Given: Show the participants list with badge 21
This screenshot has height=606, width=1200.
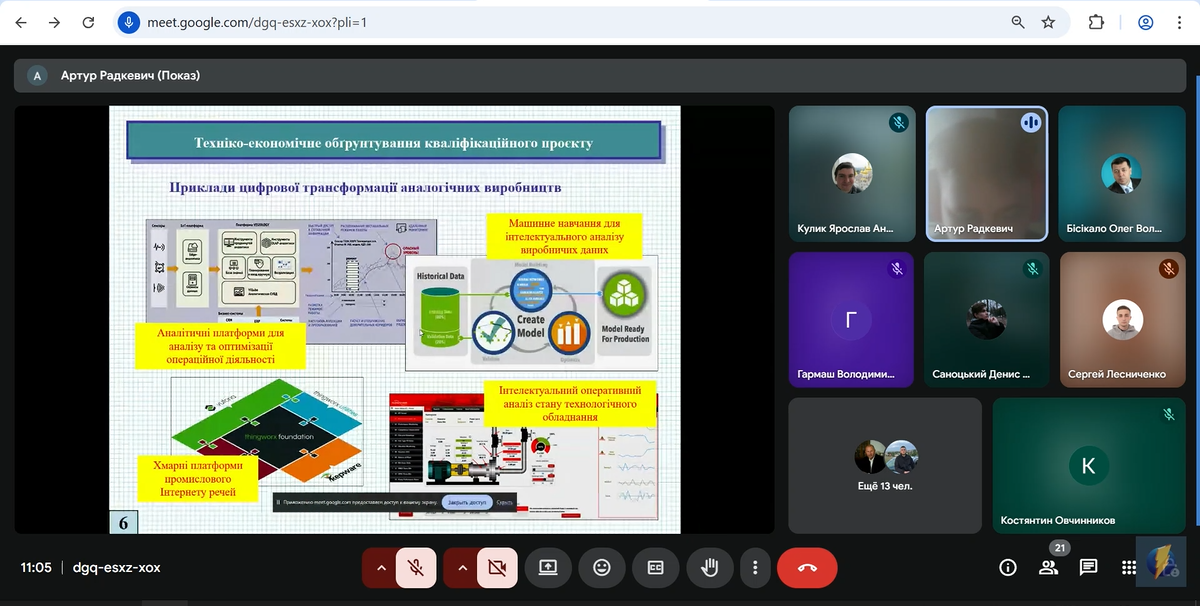Looking at the screenshot, I should 1048,567.
